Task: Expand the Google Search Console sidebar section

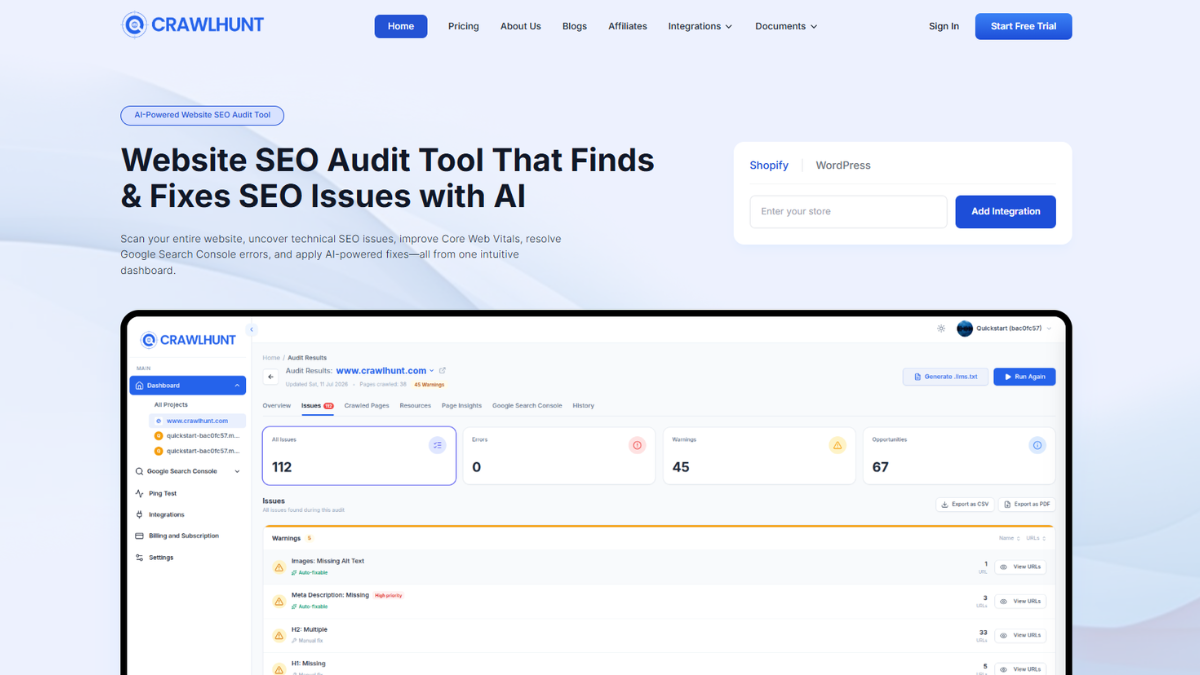Action: (x=237, y=471)
